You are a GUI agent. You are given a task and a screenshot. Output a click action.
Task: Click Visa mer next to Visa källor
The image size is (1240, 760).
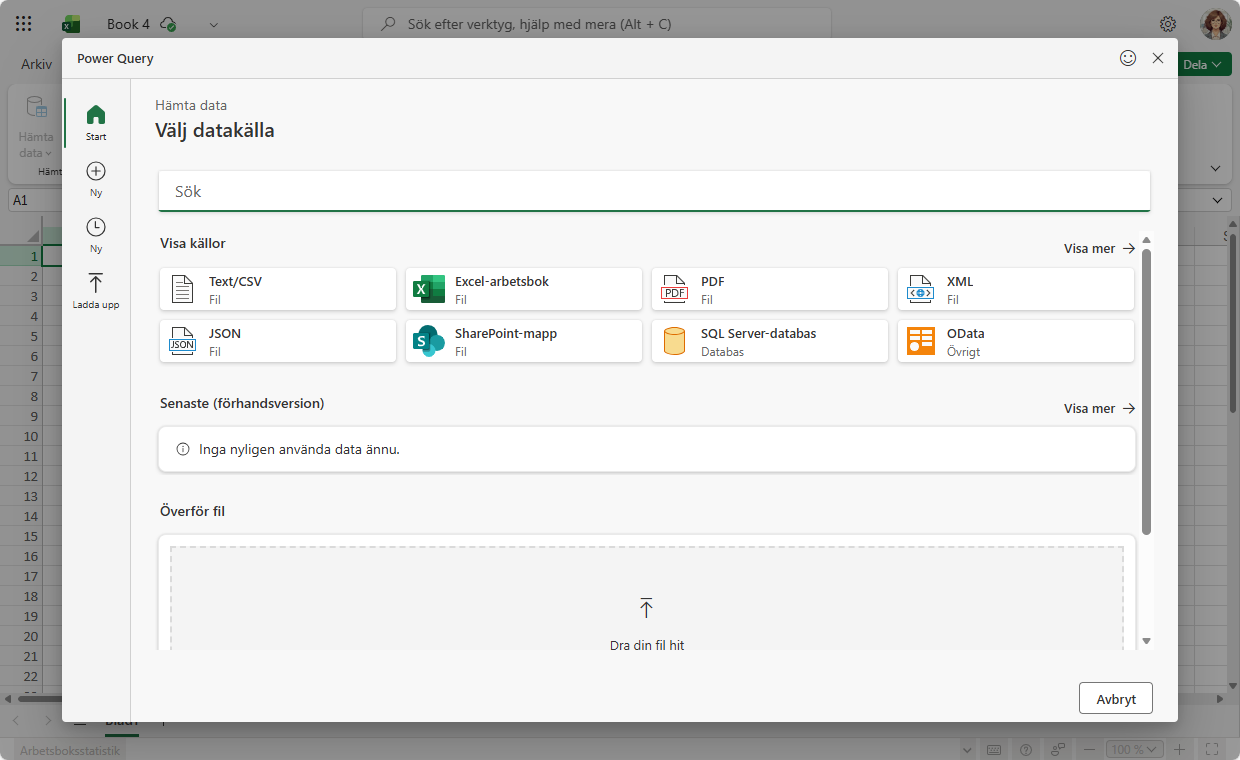(1099, 249)
